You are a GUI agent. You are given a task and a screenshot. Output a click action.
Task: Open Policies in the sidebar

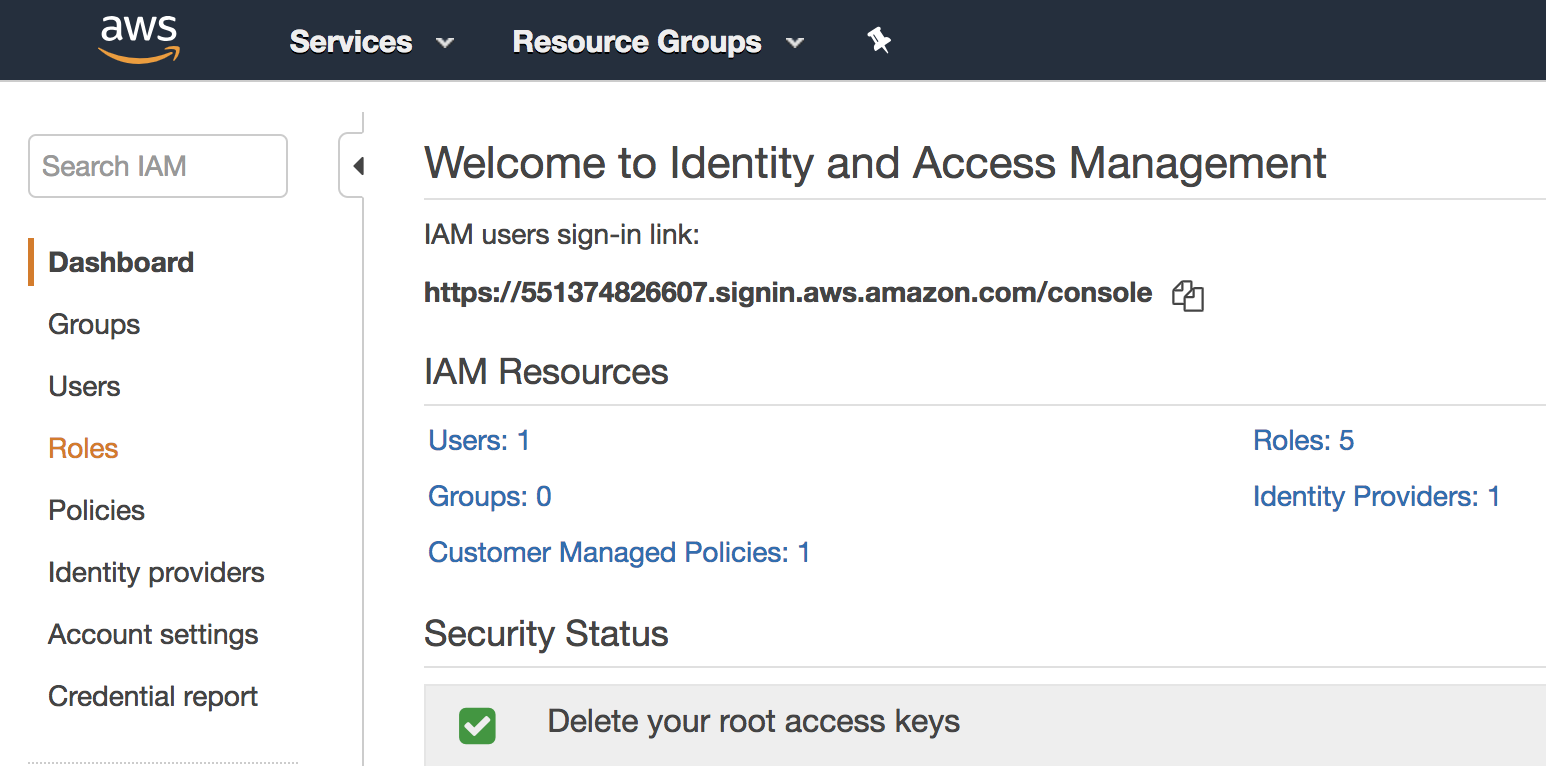(x=96, y=510)
